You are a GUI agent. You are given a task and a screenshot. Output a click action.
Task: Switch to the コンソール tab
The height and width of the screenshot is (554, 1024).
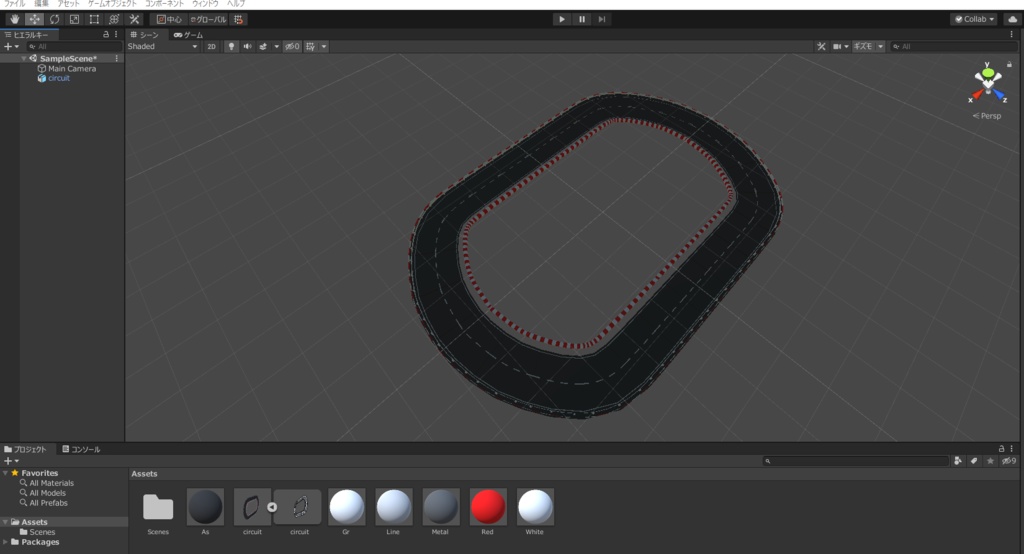click(81, 449)
